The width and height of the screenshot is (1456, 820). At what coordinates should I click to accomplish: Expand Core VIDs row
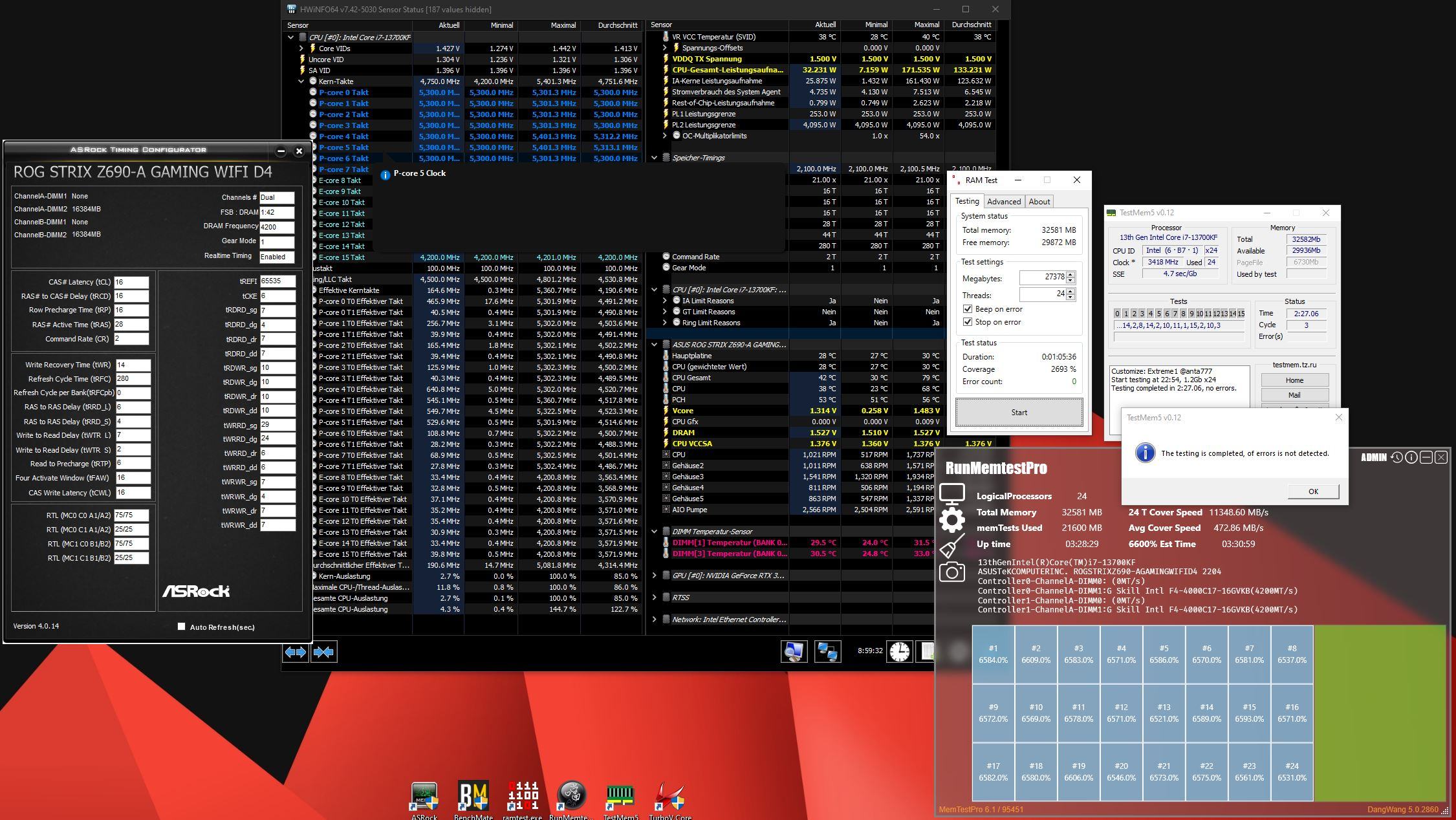301,49
